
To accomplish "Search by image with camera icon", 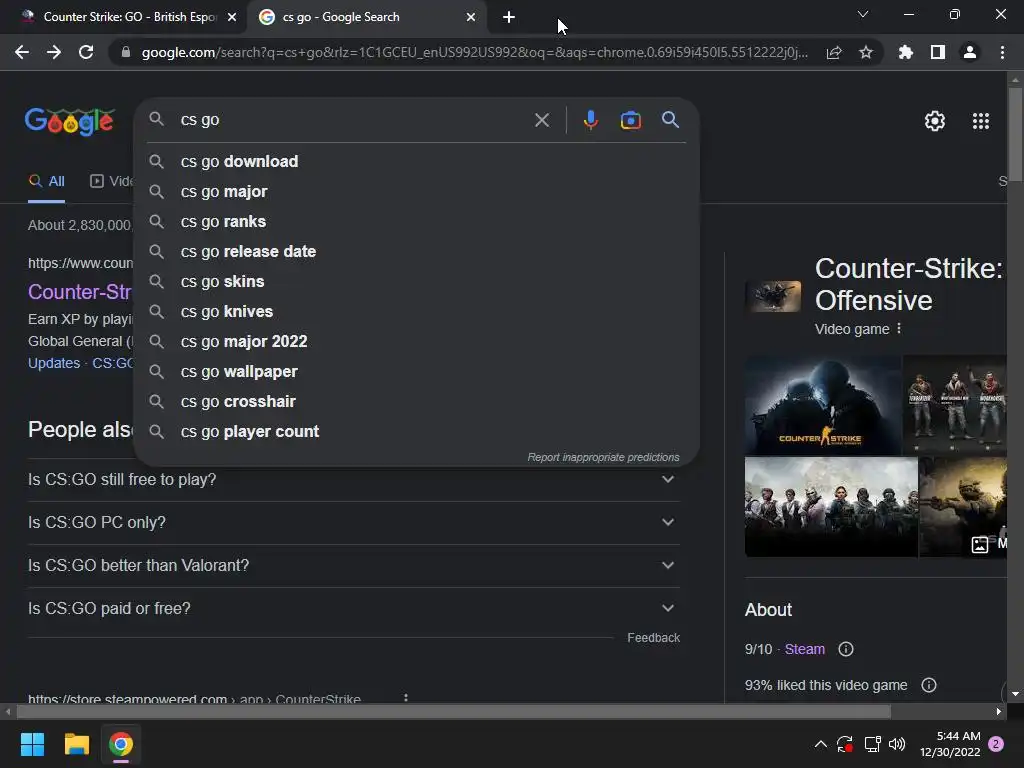I will click(x=630, y=120).
